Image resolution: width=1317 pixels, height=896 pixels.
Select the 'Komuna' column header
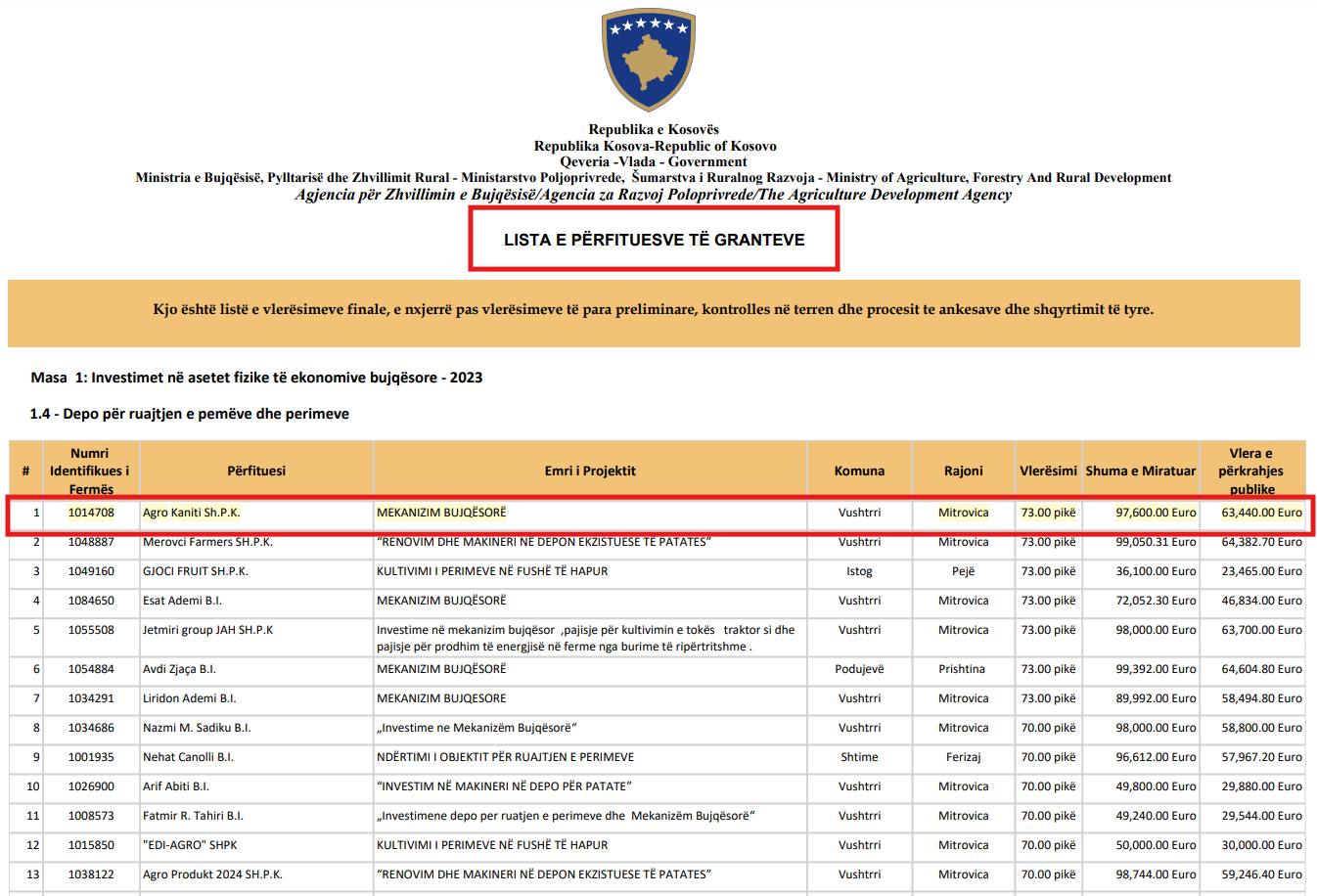(859, 470)
